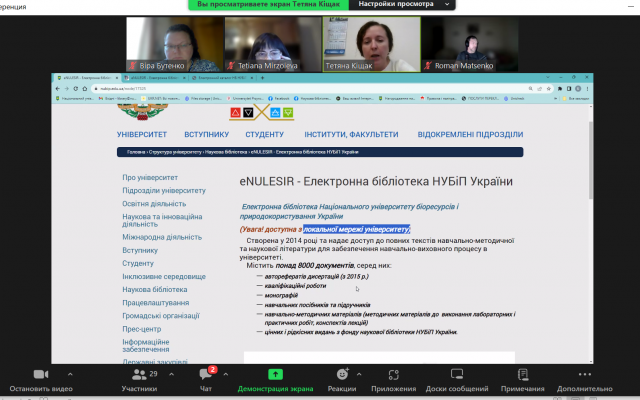Select Roman Matsenko video thumbnail

(x=469, y=44)
